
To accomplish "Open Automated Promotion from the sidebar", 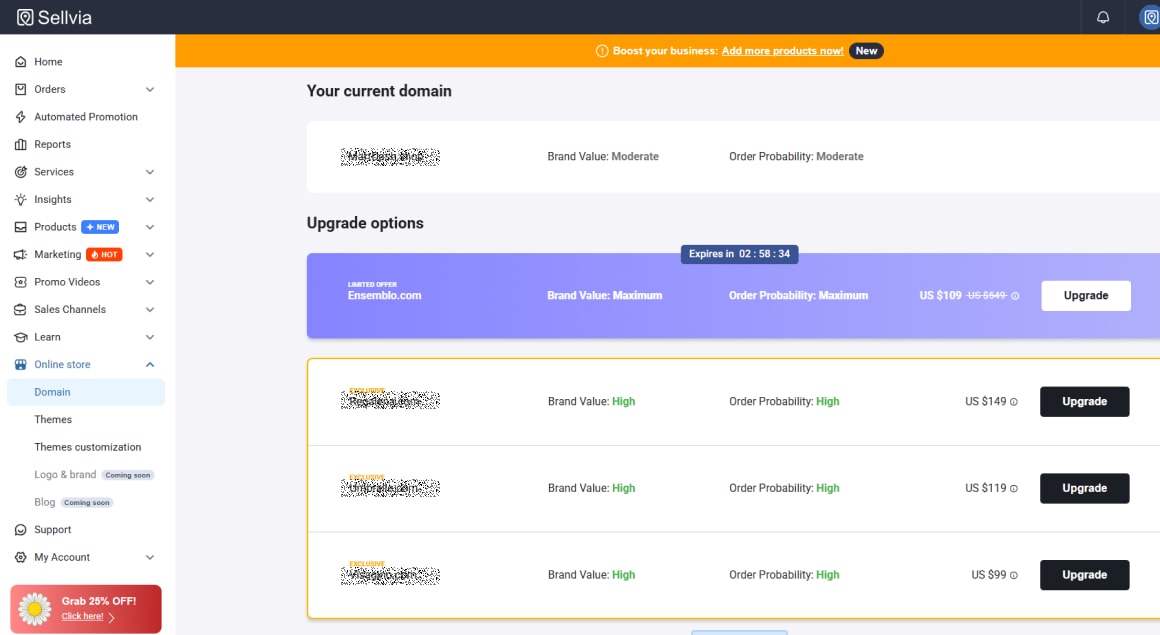I will pyautogui.click(x=86, y=116).
